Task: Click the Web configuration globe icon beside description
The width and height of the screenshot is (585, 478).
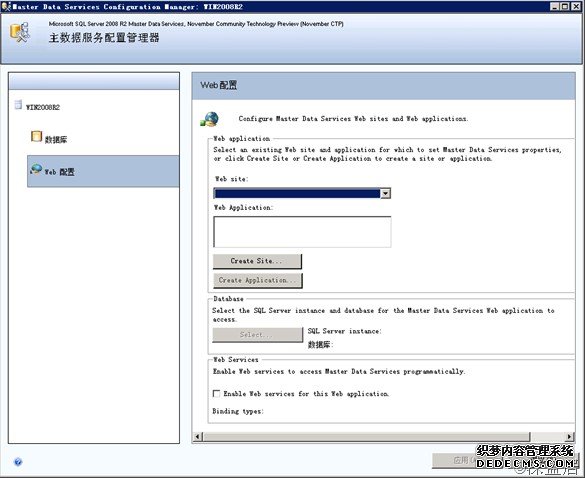Action: click(209, 119)
